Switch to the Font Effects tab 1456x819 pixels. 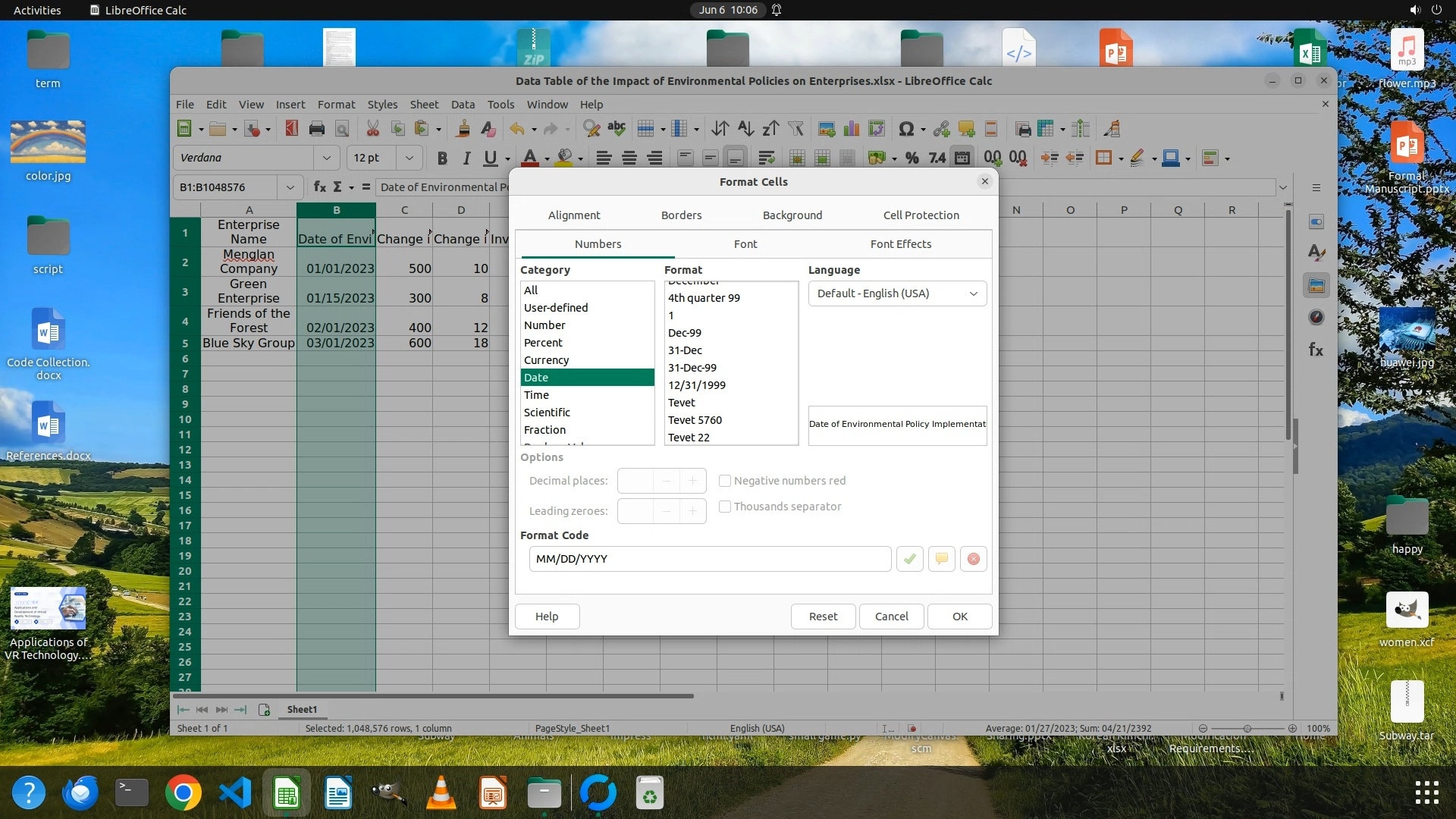coord(900,244)
